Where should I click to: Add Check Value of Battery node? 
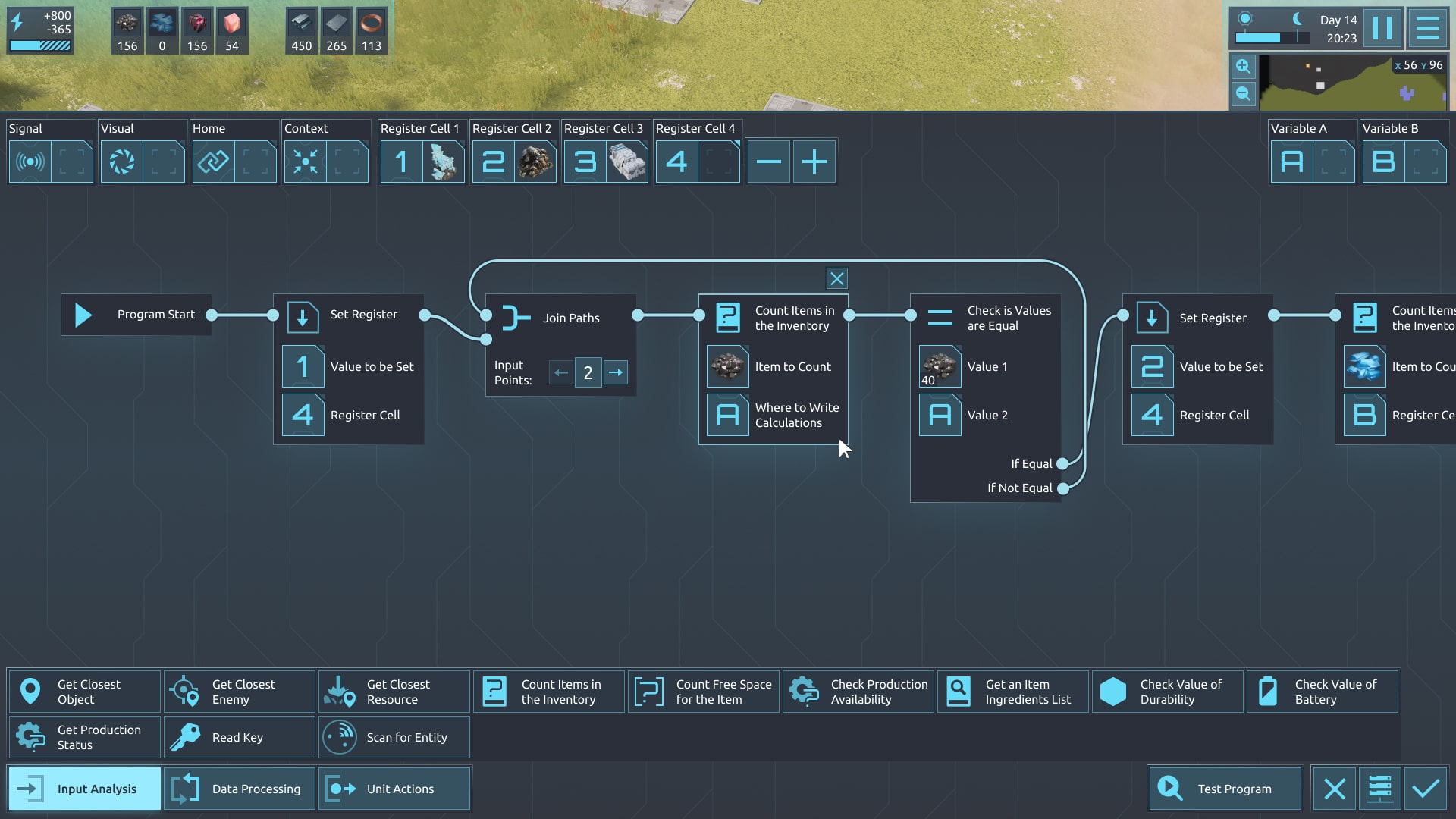pos(1322,692)
